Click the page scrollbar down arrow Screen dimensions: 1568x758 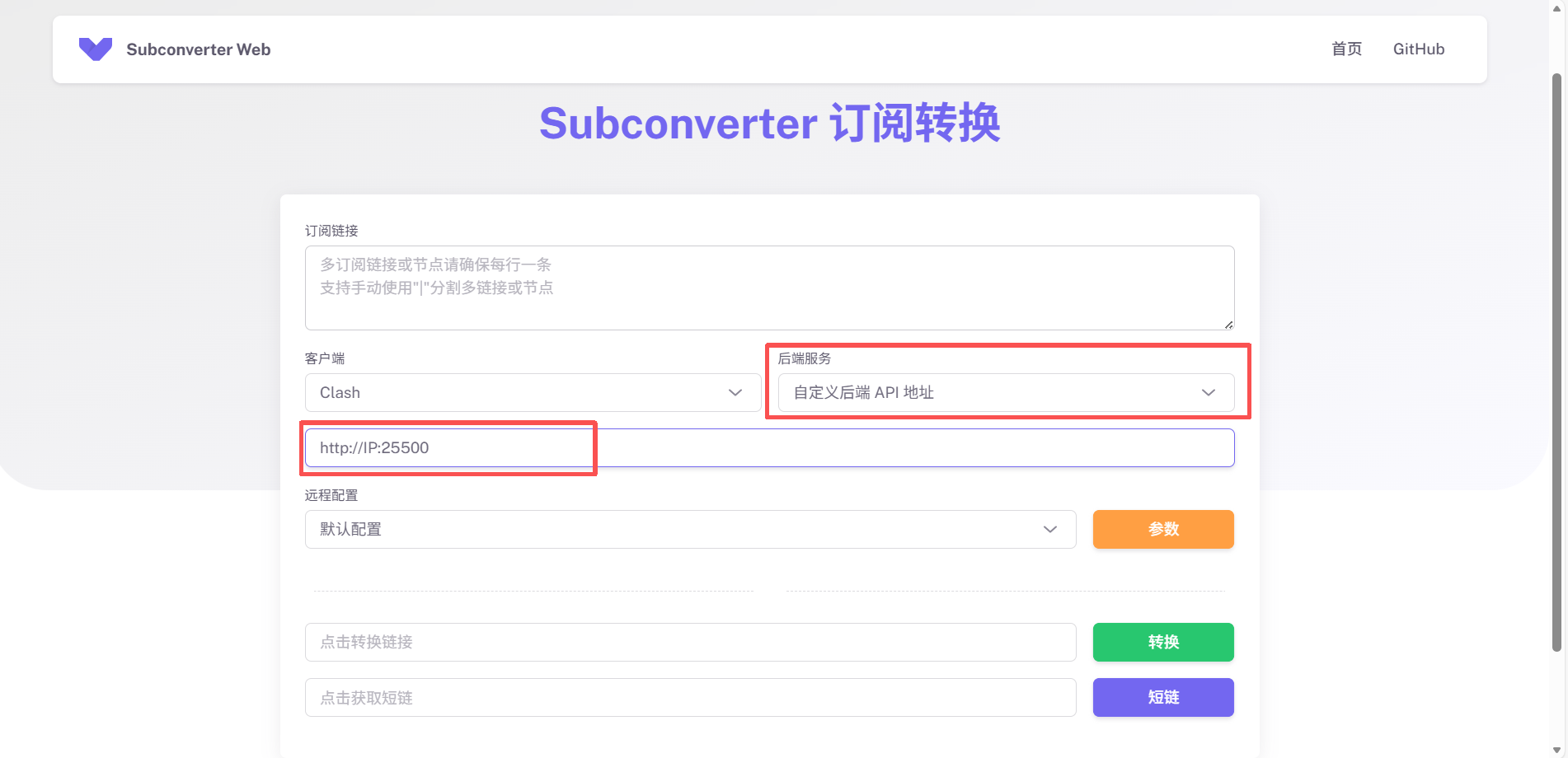click(x=1557, y=750)
